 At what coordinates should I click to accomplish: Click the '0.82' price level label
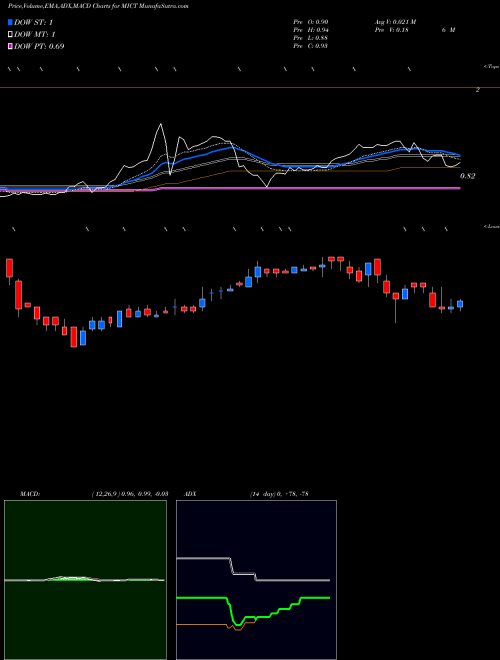pyautogui.click(x=467, y=176)
